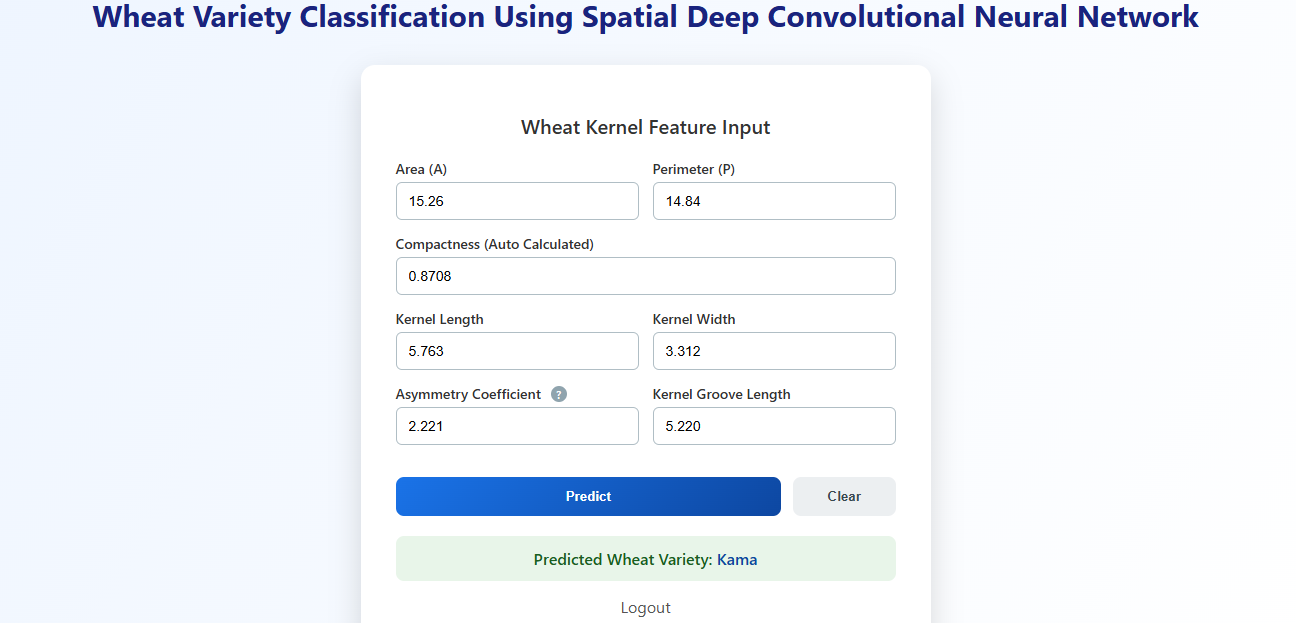1296x623 pixels.
Task: Click the Wheat Variety Classification page title
Action: pyautogui.click(x=646, y=17)
